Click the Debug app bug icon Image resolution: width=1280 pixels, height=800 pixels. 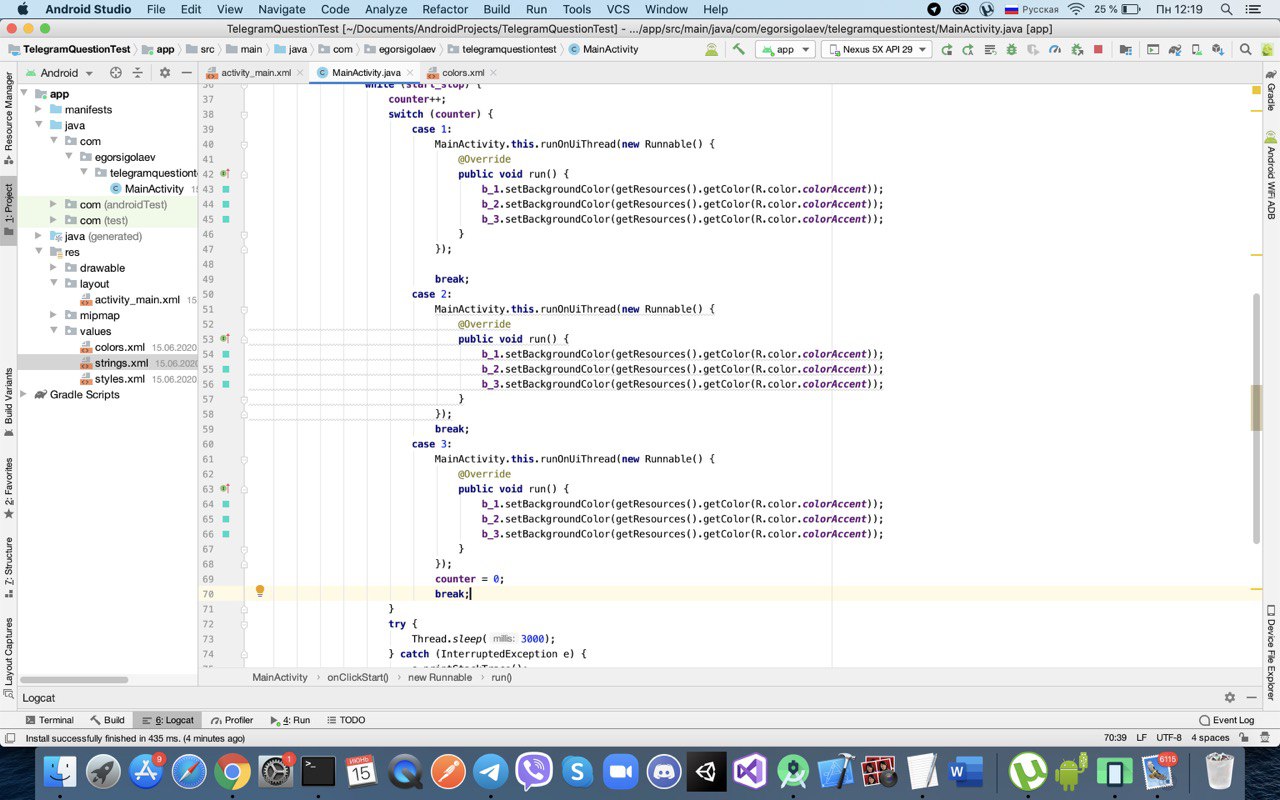pyautogui.click(x=1011, y=49)
